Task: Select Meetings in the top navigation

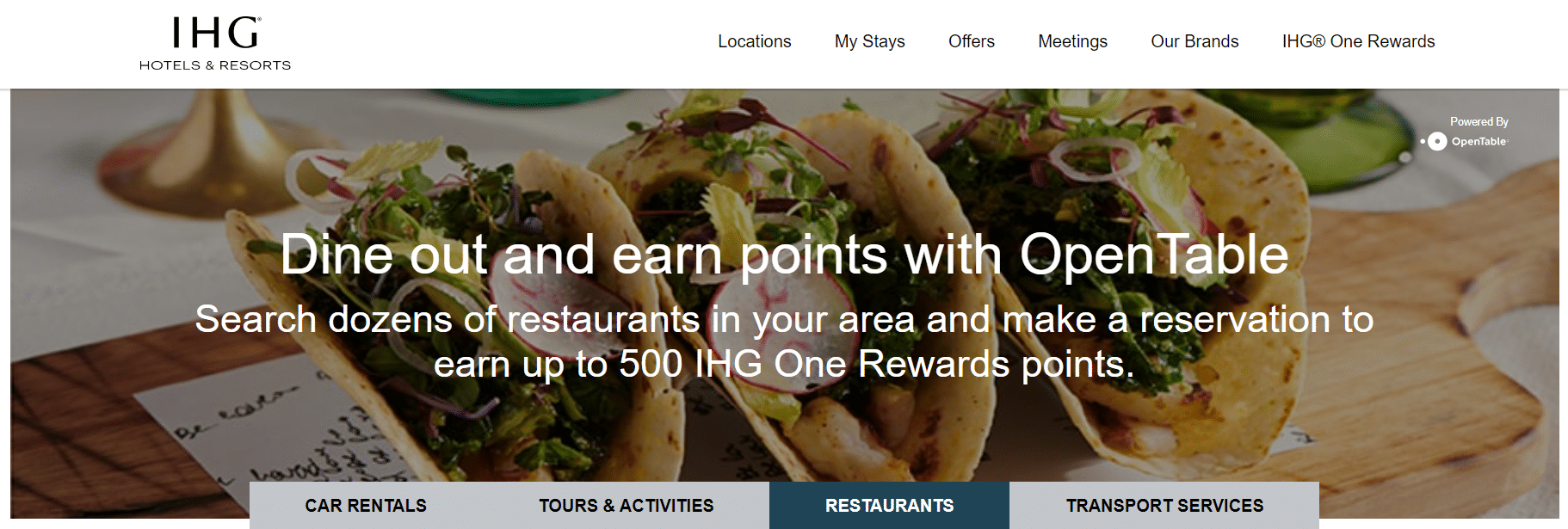Action: (1072, 41)
